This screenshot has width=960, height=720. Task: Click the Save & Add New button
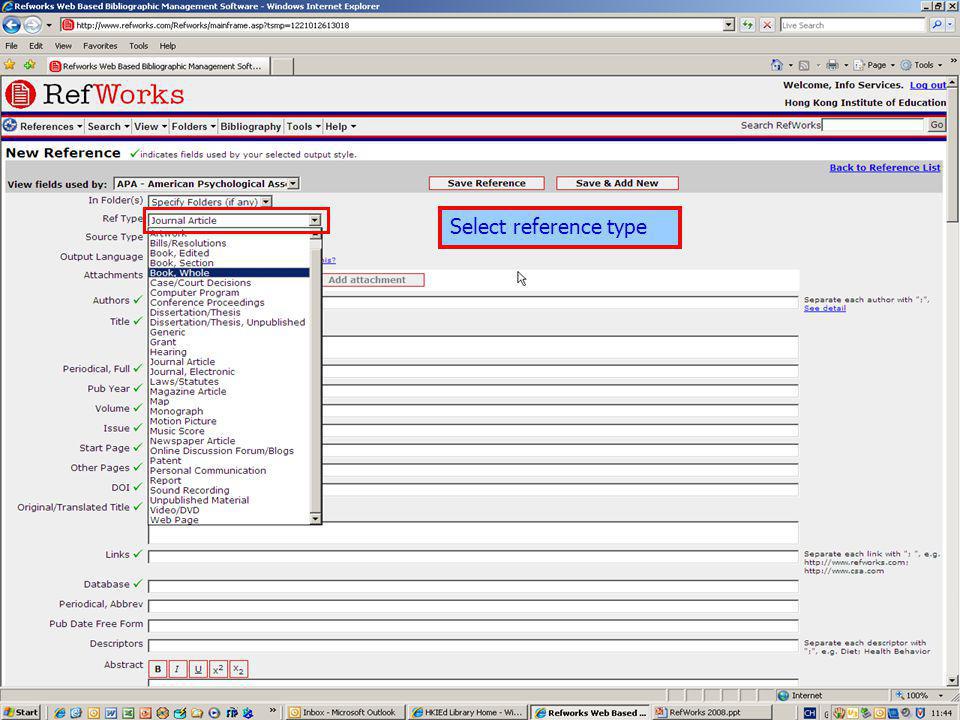(x=617, y=183)
